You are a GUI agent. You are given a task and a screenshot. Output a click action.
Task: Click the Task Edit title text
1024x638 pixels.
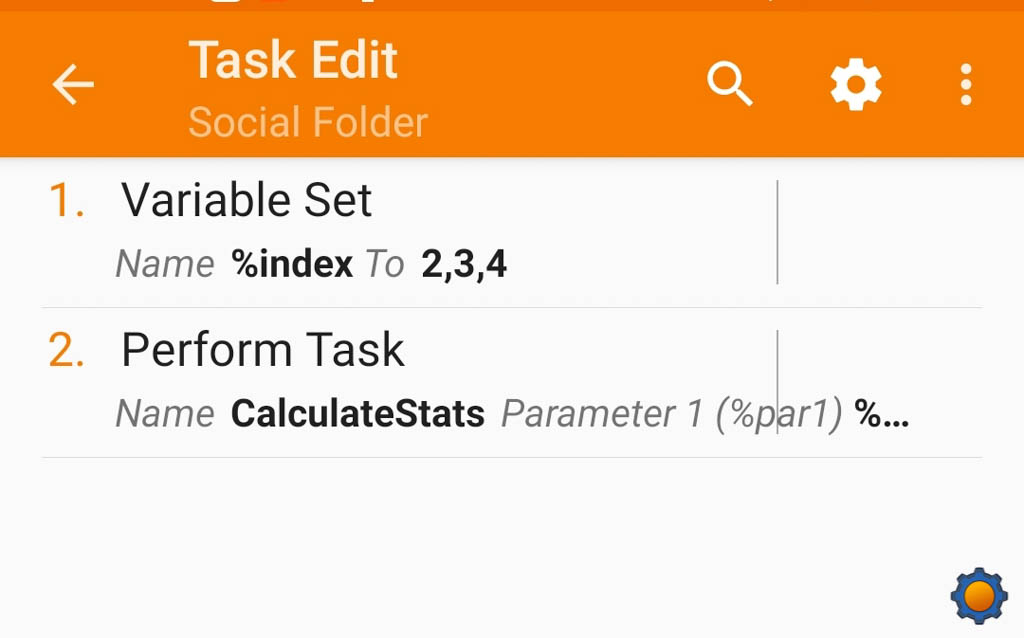293,60
